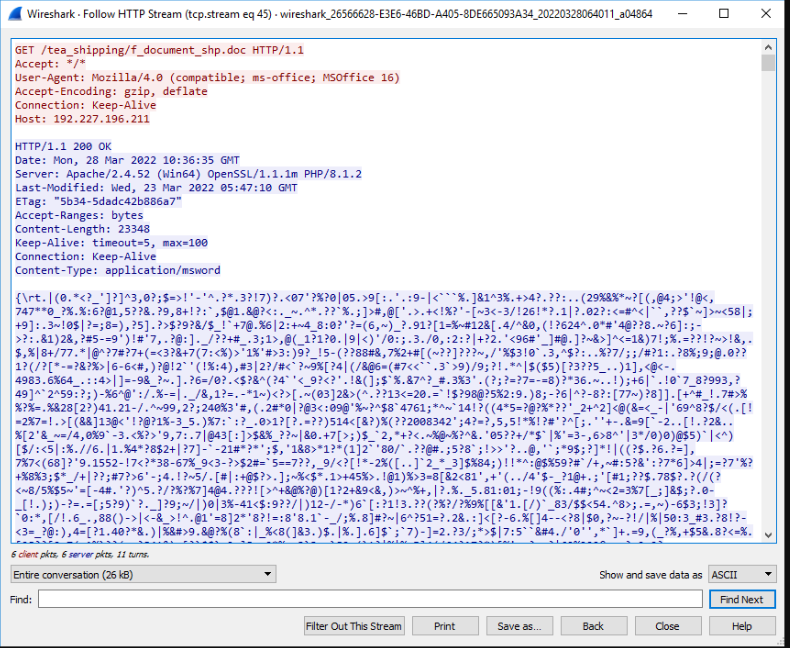
Task: Minimize the Follow HTTP Stream window
Action: click(683, 14)
